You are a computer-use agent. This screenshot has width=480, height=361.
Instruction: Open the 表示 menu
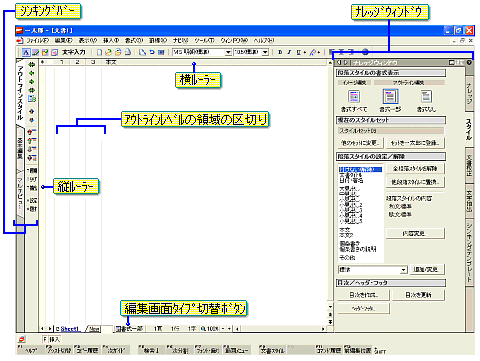coord(88,40)
